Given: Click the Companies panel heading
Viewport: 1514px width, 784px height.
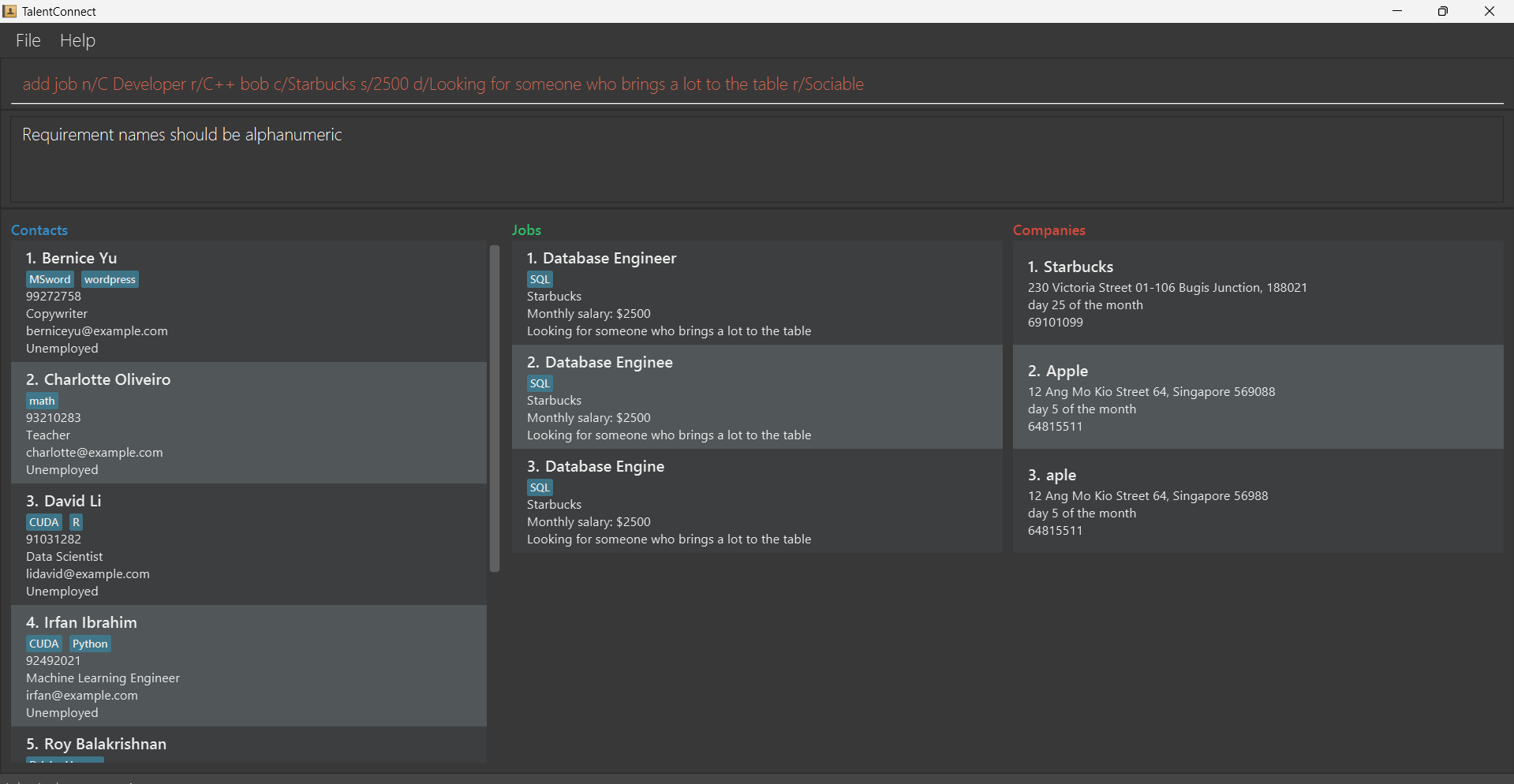Looking at the screenshot, I should click(x=1049, y=230).
